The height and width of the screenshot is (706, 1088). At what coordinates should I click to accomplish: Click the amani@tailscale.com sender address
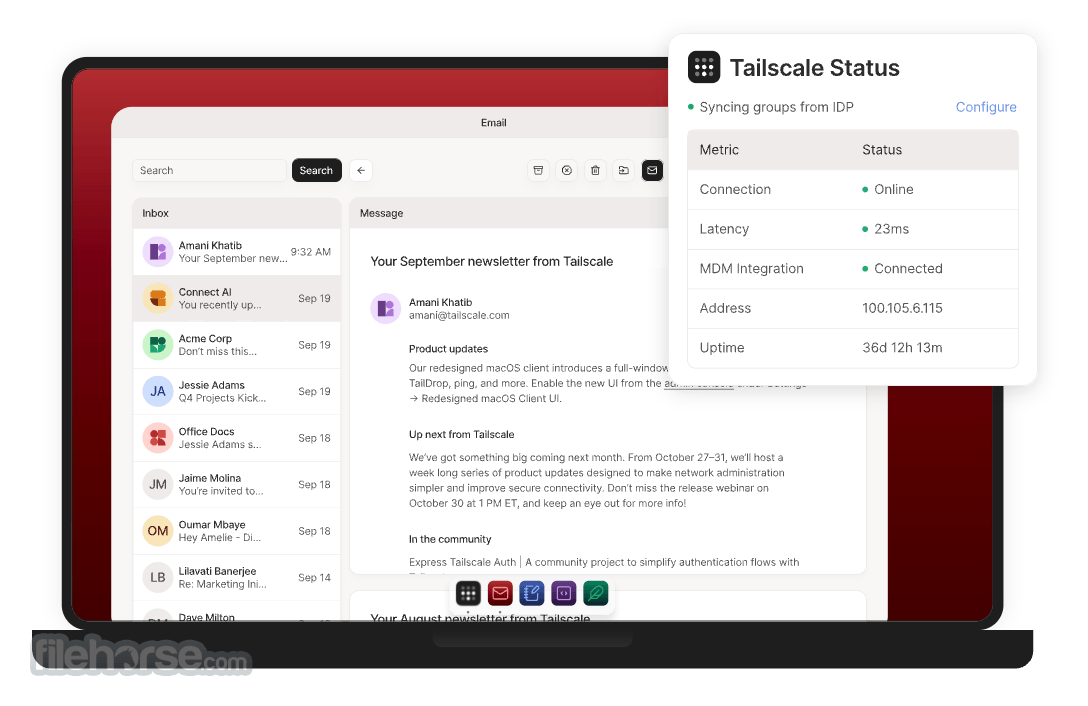[459, 315]
